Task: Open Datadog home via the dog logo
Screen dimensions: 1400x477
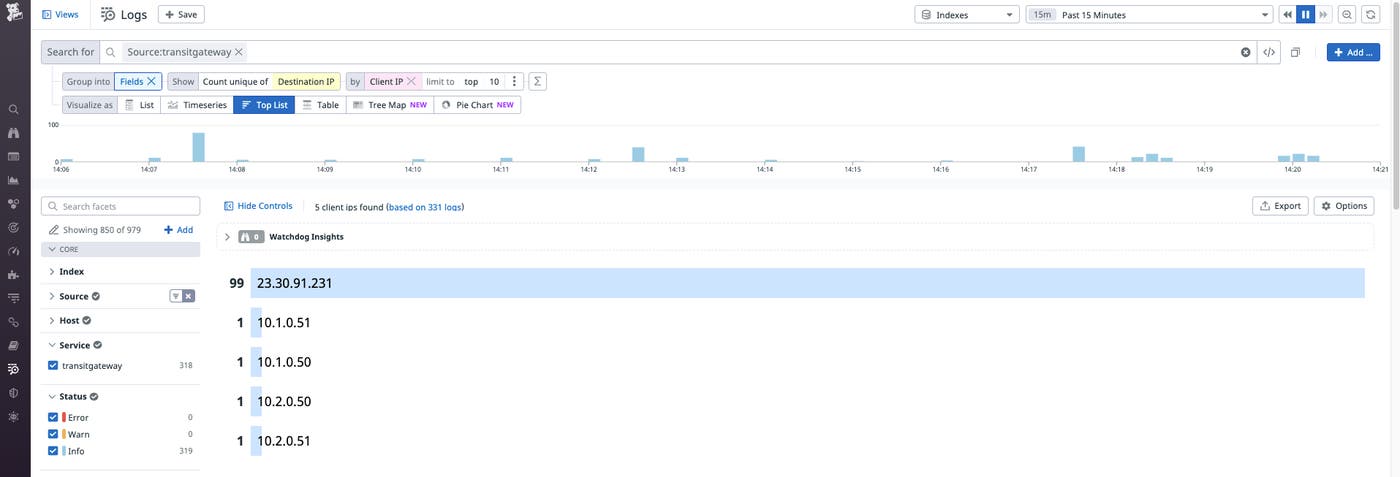Action: tap(14, 14)
